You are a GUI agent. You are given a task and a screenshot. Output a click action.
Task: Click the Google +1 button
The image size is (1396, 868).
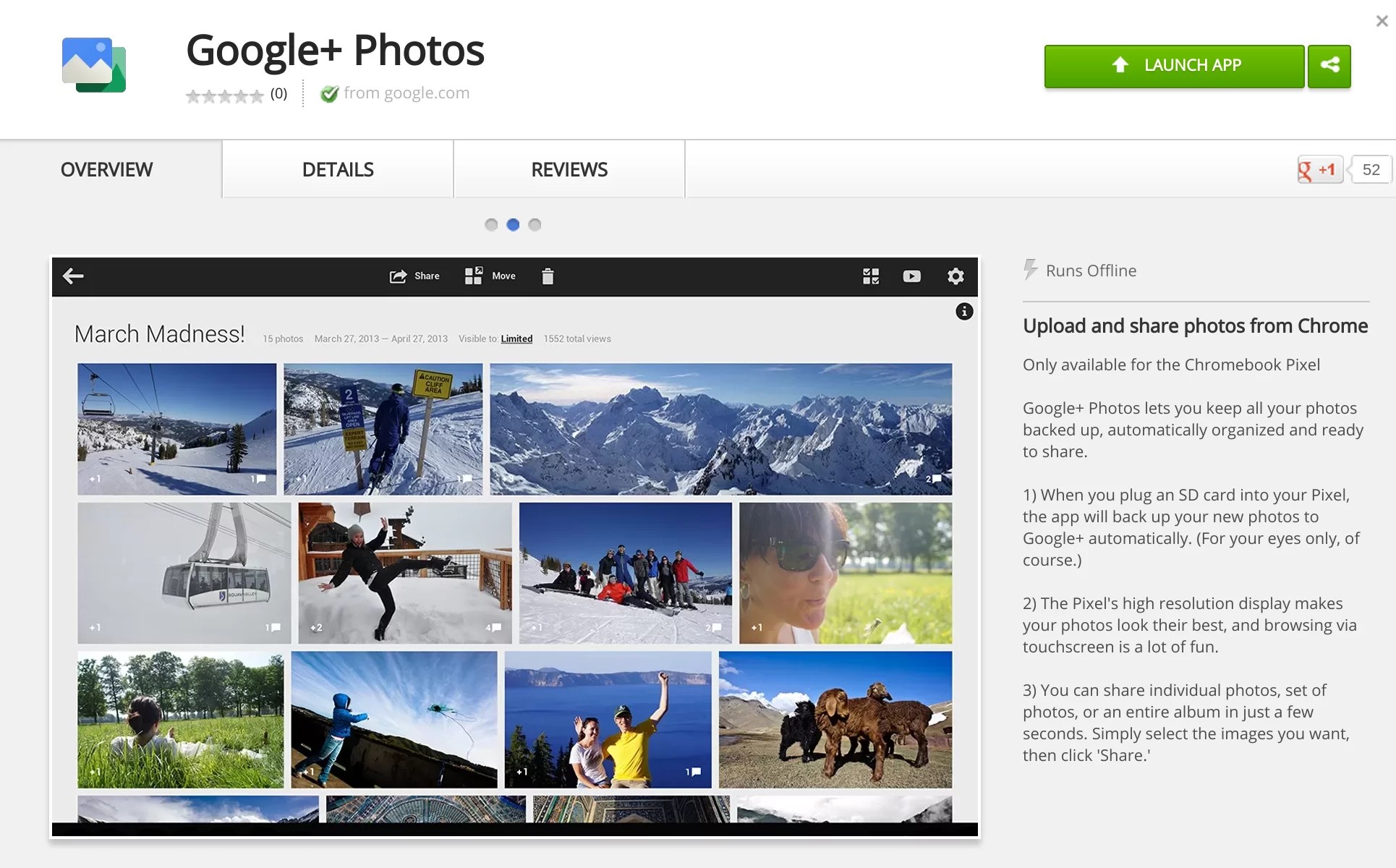coord(1319,170)
